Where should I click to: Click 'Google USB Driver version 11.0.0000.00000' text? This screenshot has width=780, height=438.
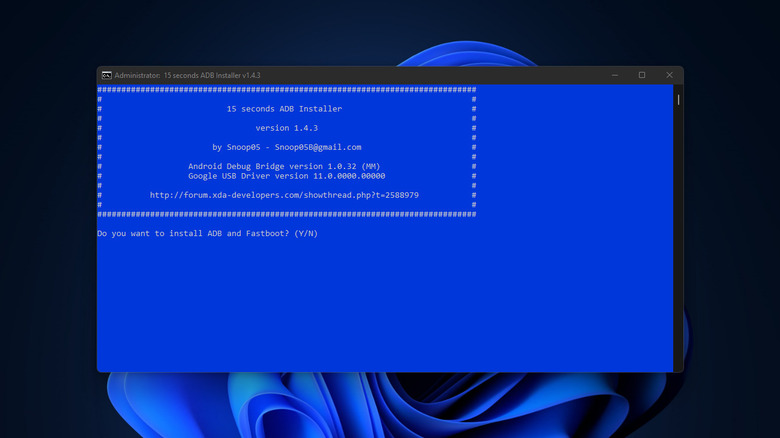287,176
